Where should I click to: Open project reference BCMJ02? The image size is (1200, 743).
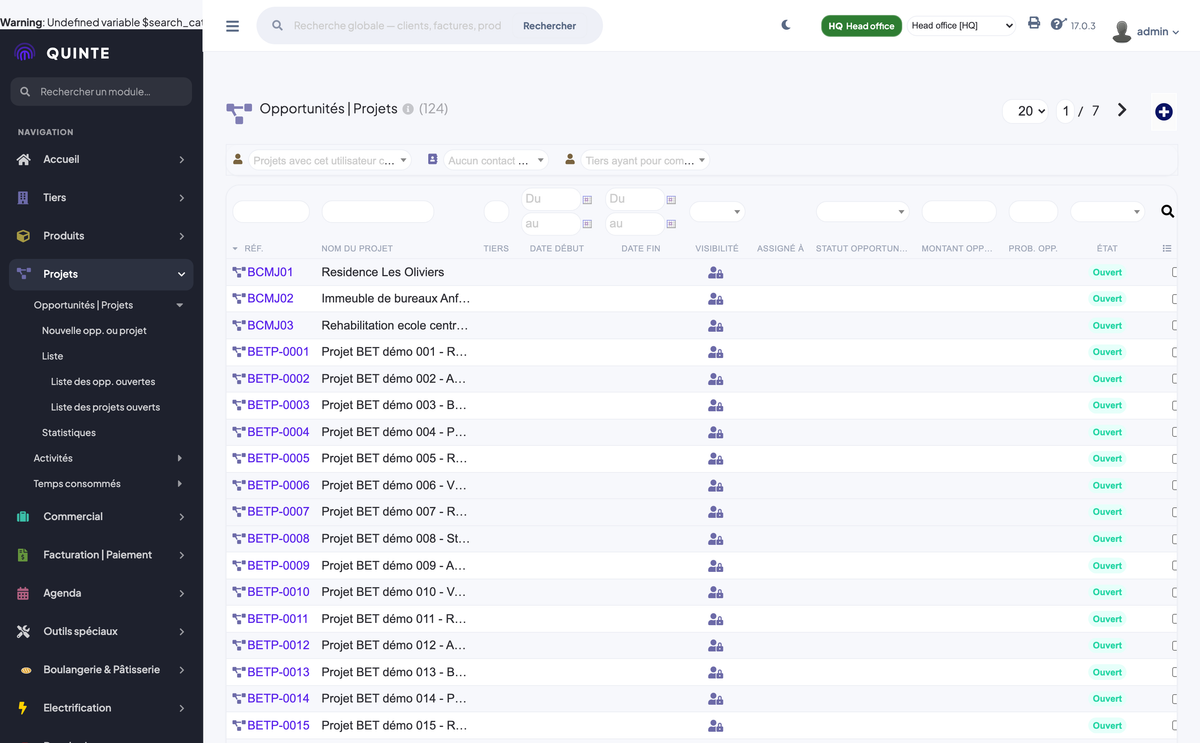click(270, 298)
